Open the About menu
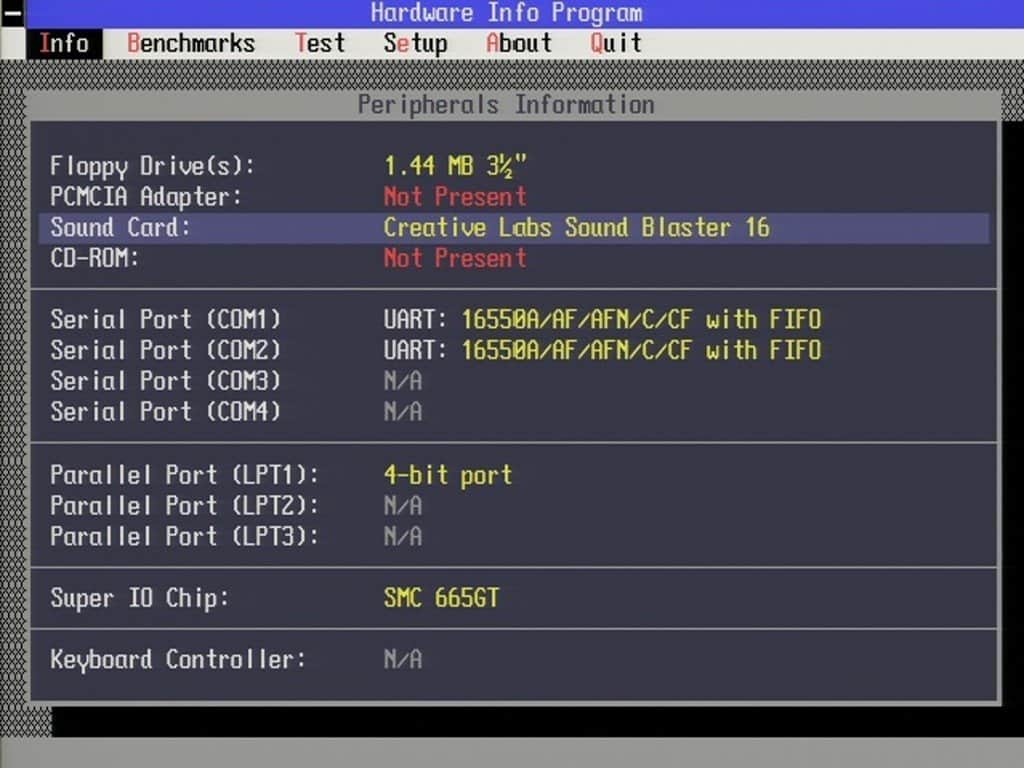 pyautogui.click(x=519, y=44)
